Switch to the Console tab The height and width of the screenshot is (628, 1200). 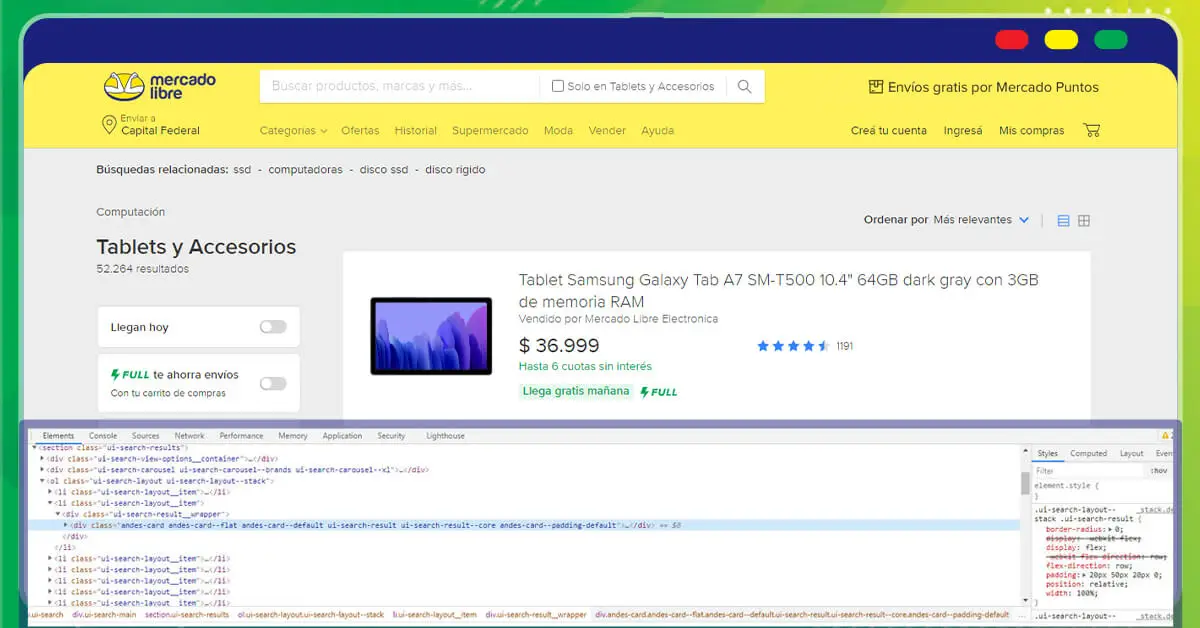[103, 436]
